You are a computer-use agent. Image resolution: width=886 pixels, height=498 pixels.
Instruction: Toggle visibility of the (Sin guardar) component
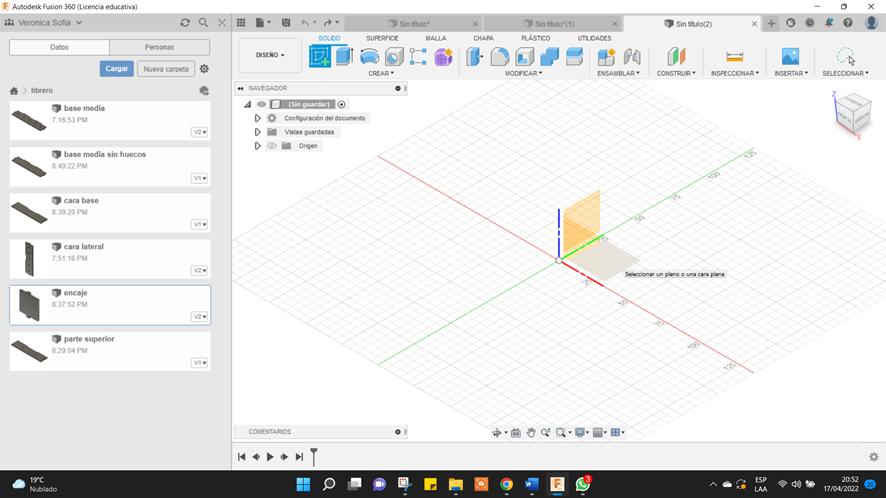coord(261,104)
